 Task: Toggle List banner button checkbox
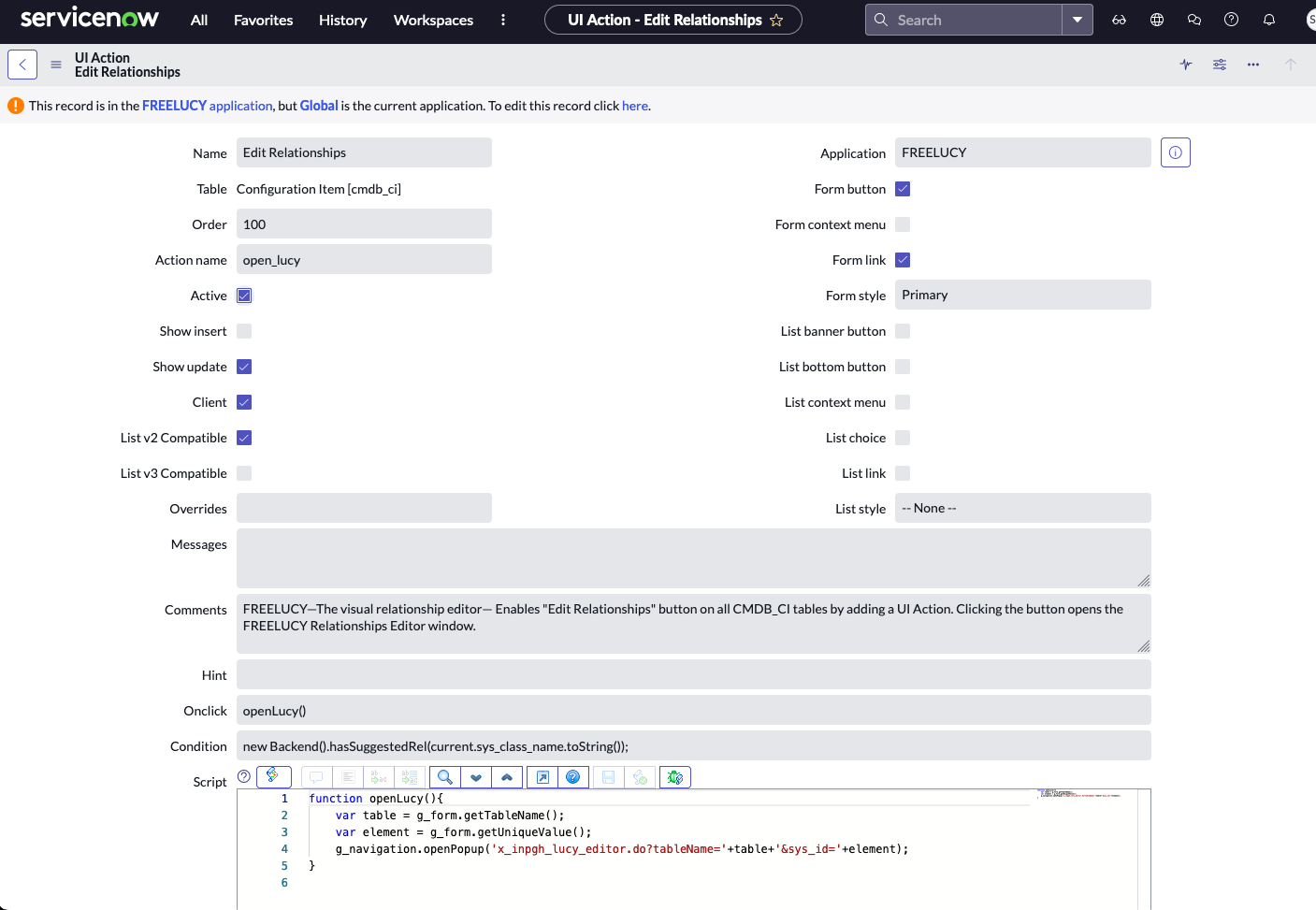(903, 331)
